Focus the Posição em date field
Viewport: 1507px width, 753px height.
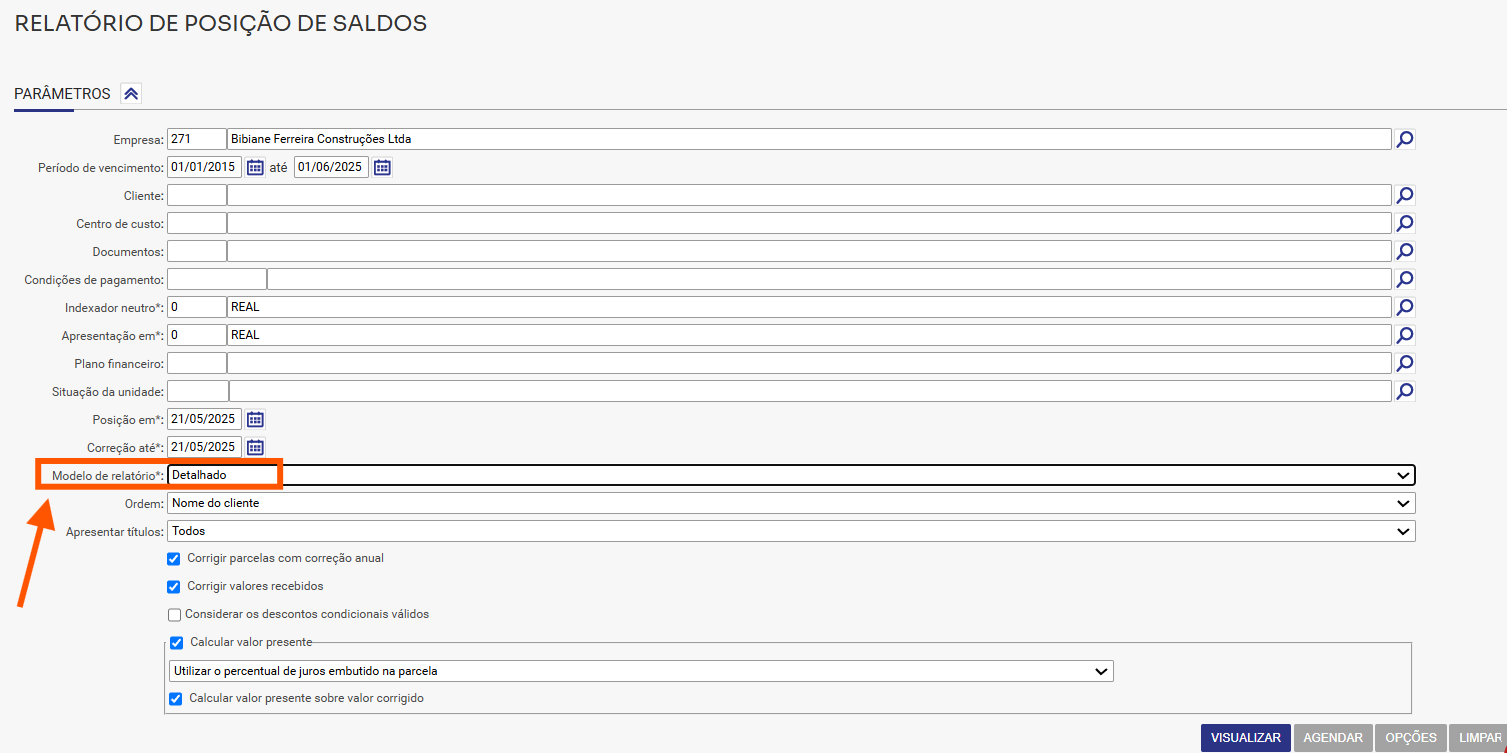pos(204,419)
